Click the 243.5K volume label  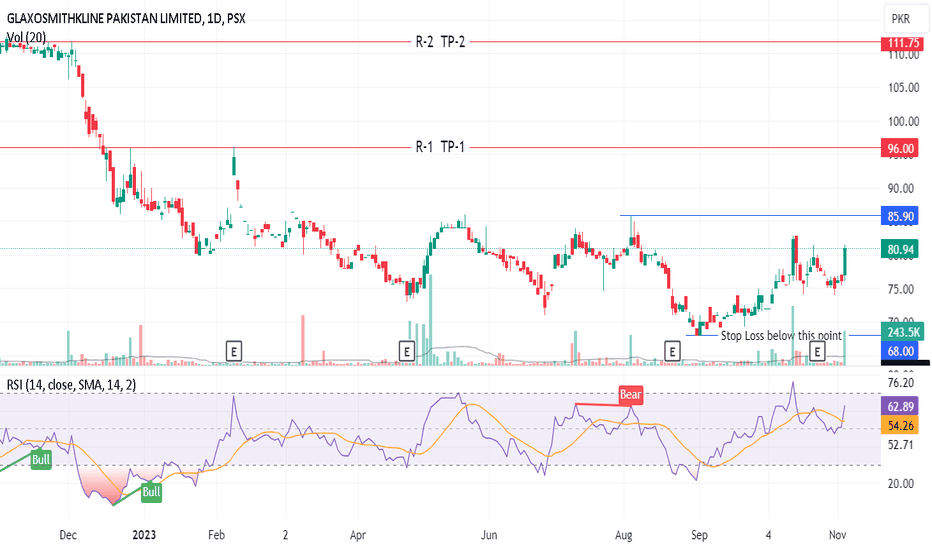click(x=902, y=332)
